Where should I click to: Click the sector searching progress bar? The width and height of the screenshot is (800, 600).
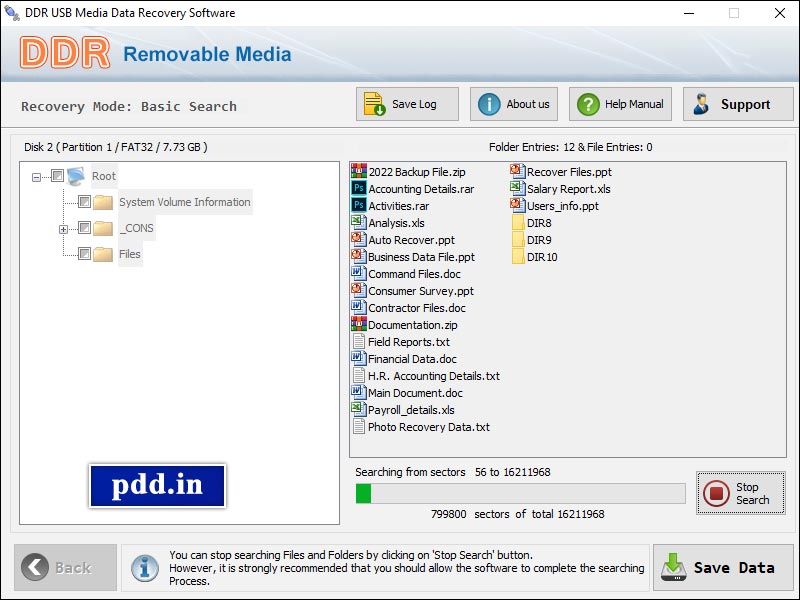click(x=520, y=492)
